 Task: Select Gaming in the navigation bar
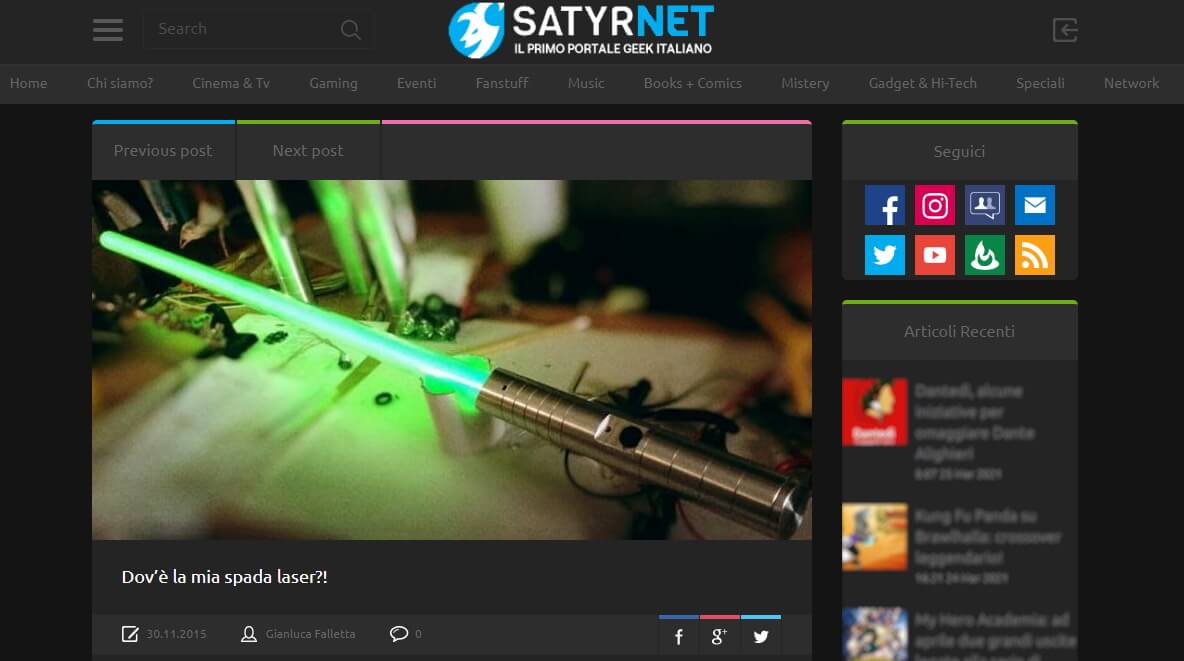pyautogui.click(x=333, y=83)
